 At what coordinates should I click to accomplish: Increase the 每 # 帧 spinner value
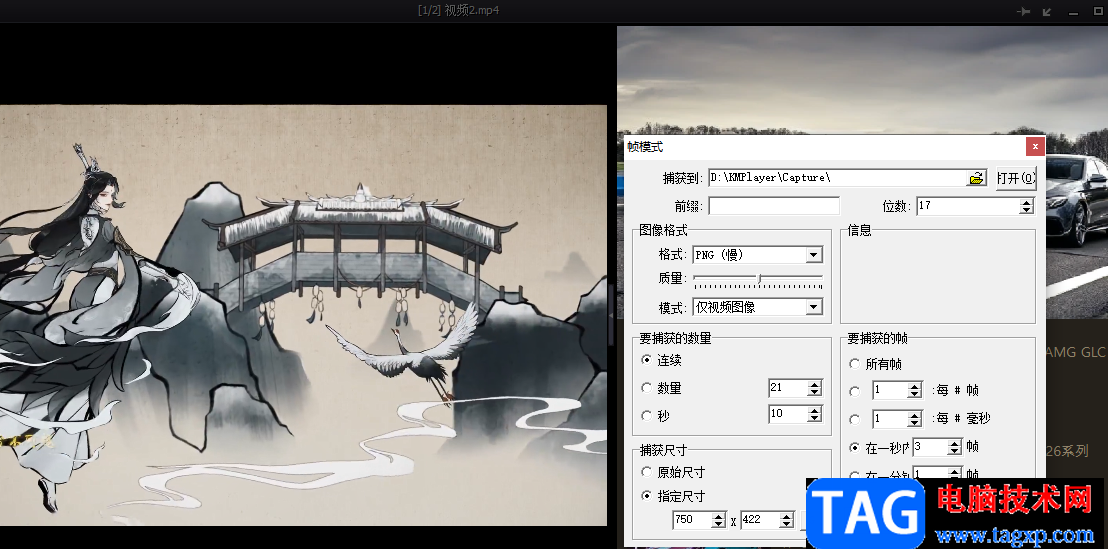point(915,387)
